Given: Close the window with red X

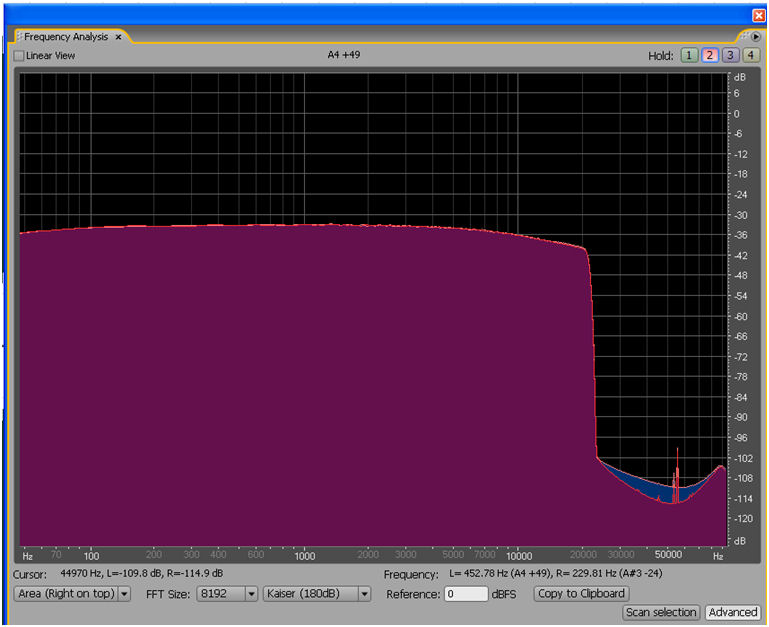Looking at the screenshot, I should pyautogui.click(x=759, y=16).
